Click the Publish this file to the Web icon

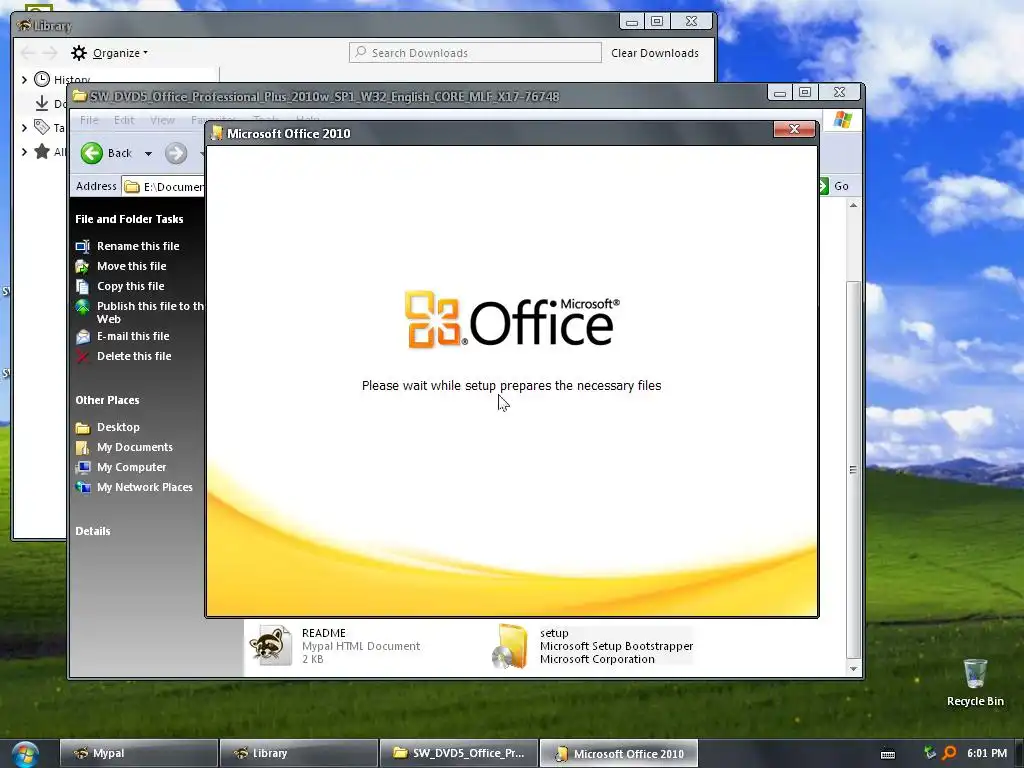point(82,307)
